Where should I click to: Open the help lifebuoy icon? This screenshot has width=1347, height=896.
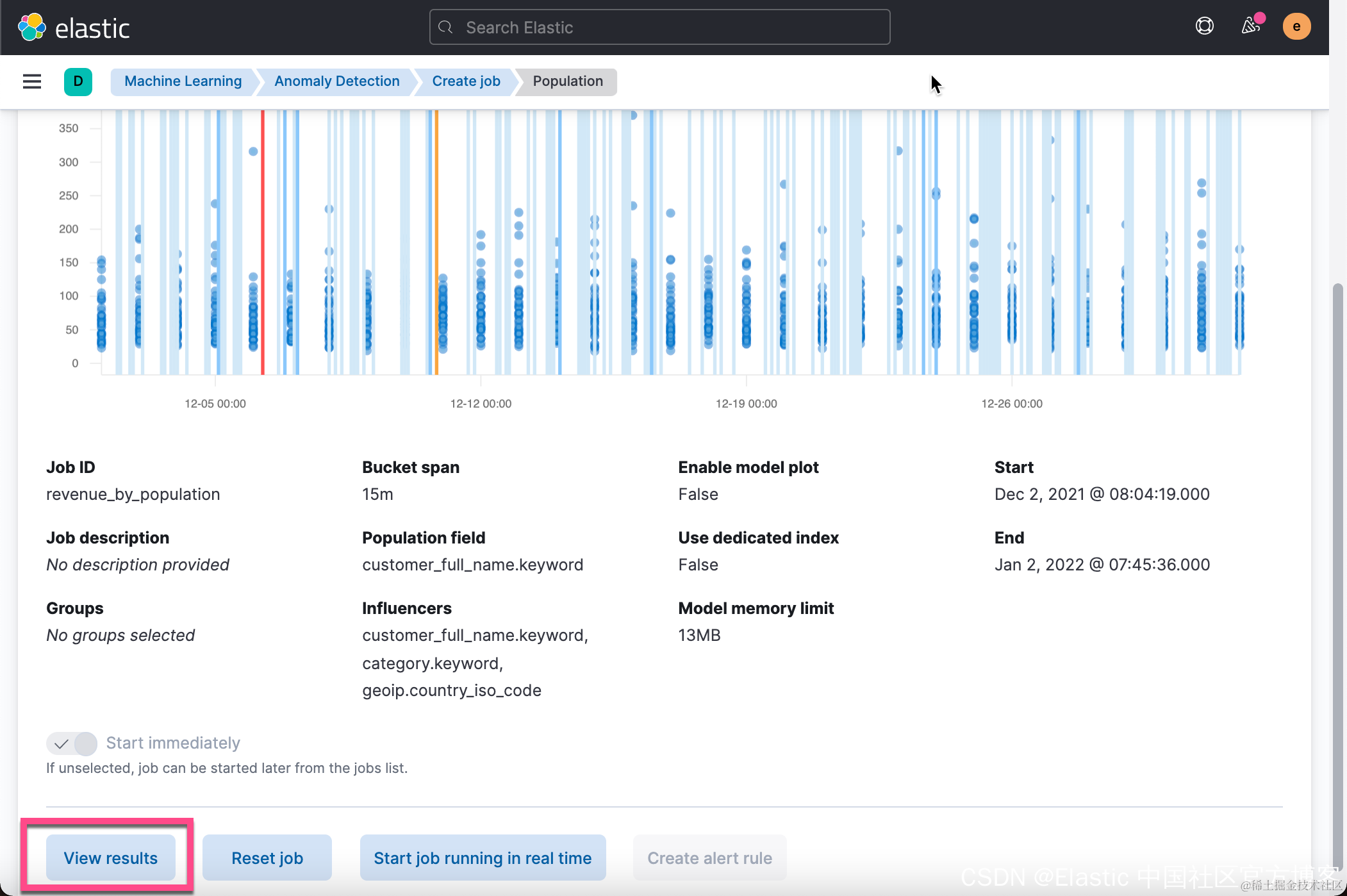tap(1204, 26)
